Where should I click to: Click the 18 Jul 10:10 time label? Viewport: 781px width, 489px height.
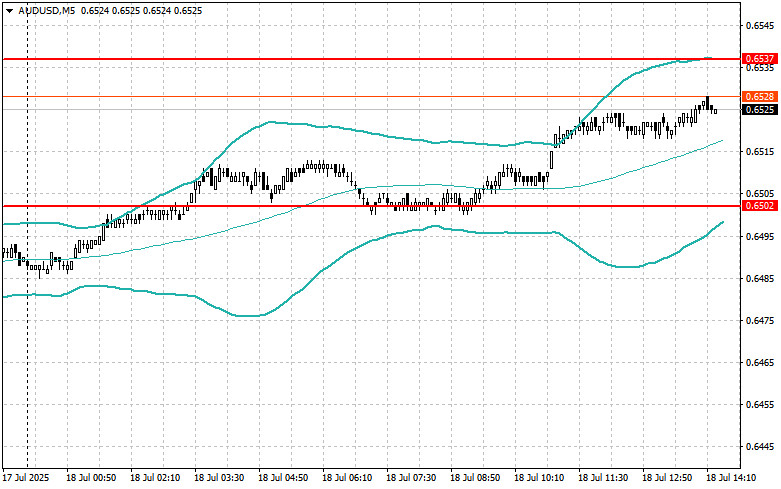pyautogui.click(x=539, y=478)
